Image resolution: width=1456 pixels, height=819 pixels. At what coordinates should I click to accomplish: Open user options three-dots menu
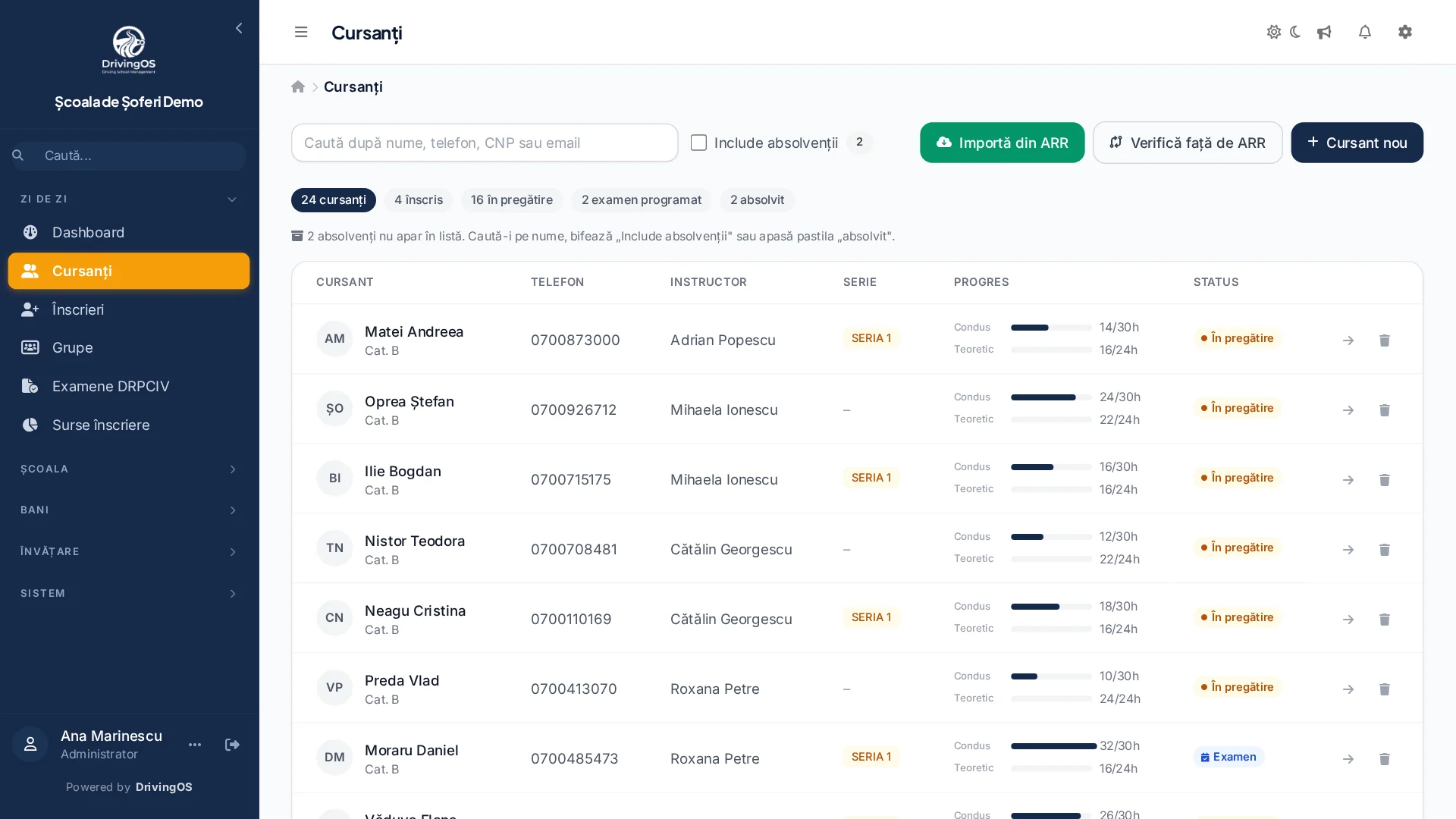tap(195, 745)
